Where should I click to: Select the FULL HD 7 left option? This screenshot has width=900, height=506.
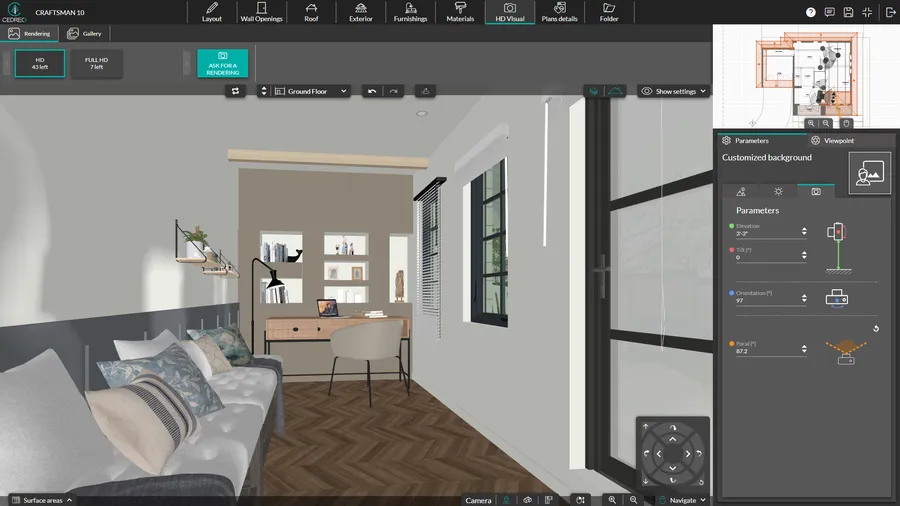point(96,63)
